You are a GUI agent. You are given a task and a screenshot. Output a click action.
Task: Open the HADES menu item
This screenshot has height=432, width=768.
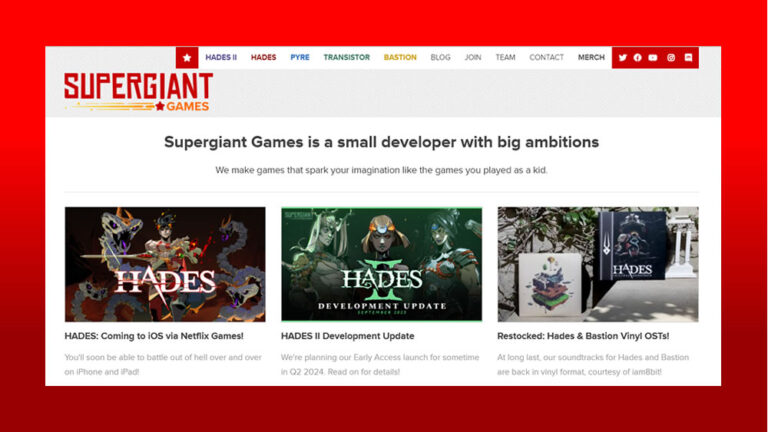[x=264, y=57]
